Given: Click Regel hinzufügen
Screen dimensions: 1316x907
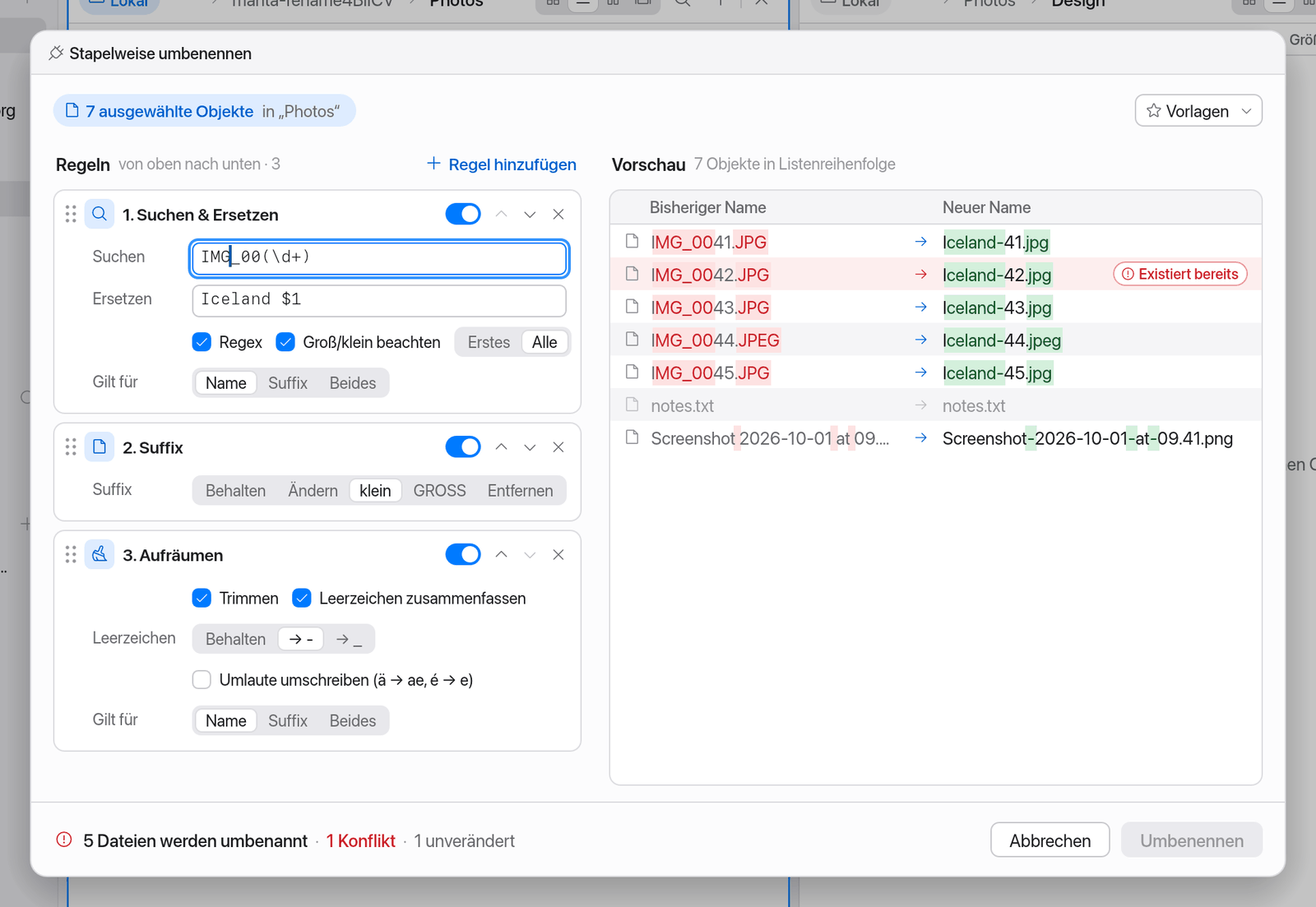Looking at the screenshot, I should (502, 164).
